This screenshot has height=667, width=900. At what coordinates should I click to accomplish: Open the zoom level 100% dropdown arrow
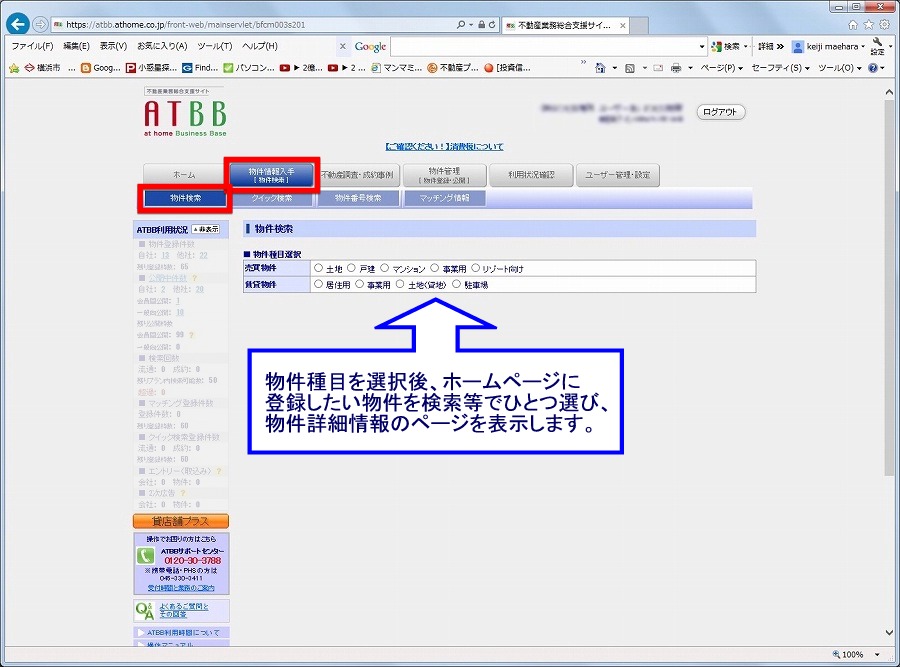click(878, 654)
